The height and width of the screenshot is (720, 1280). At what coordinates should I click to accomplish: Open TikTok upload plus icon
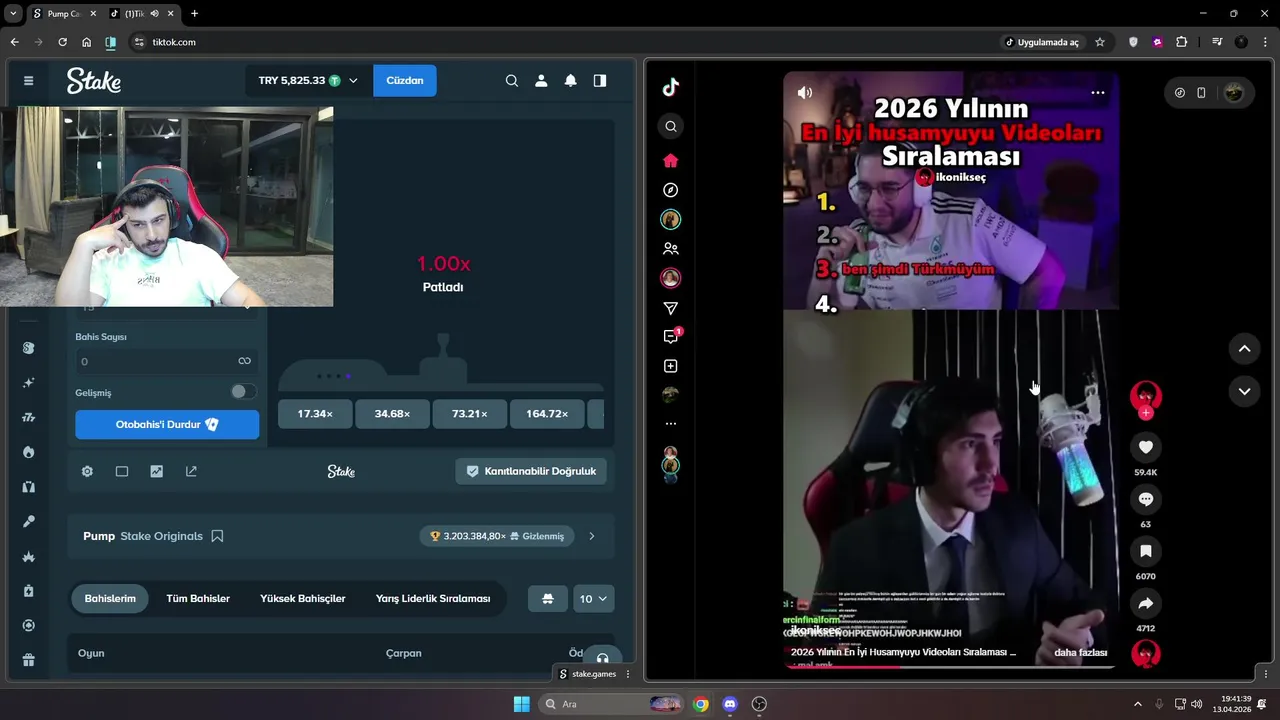pos(671,366)
